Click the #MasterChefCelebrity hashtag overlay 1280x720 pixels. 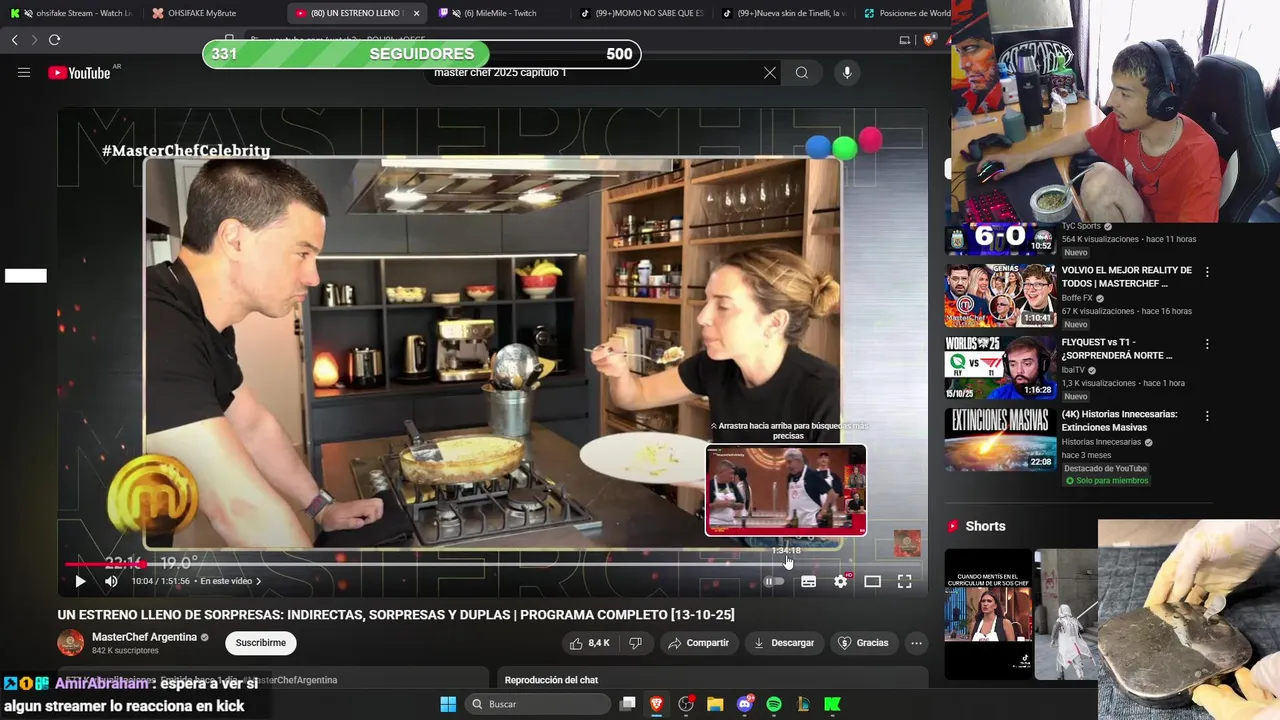pos(186,150)
